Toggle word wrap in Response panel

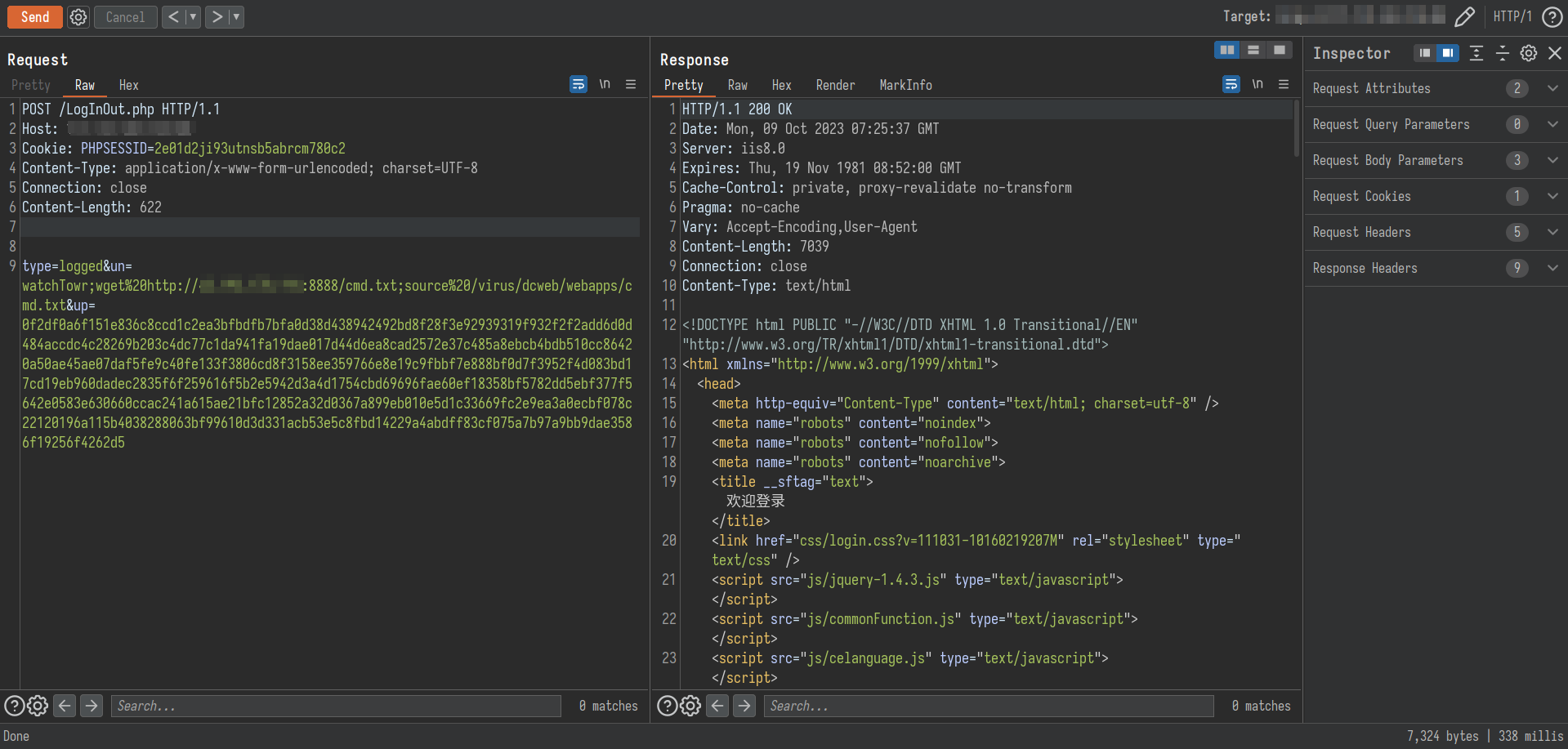(x=1231, y=84)
